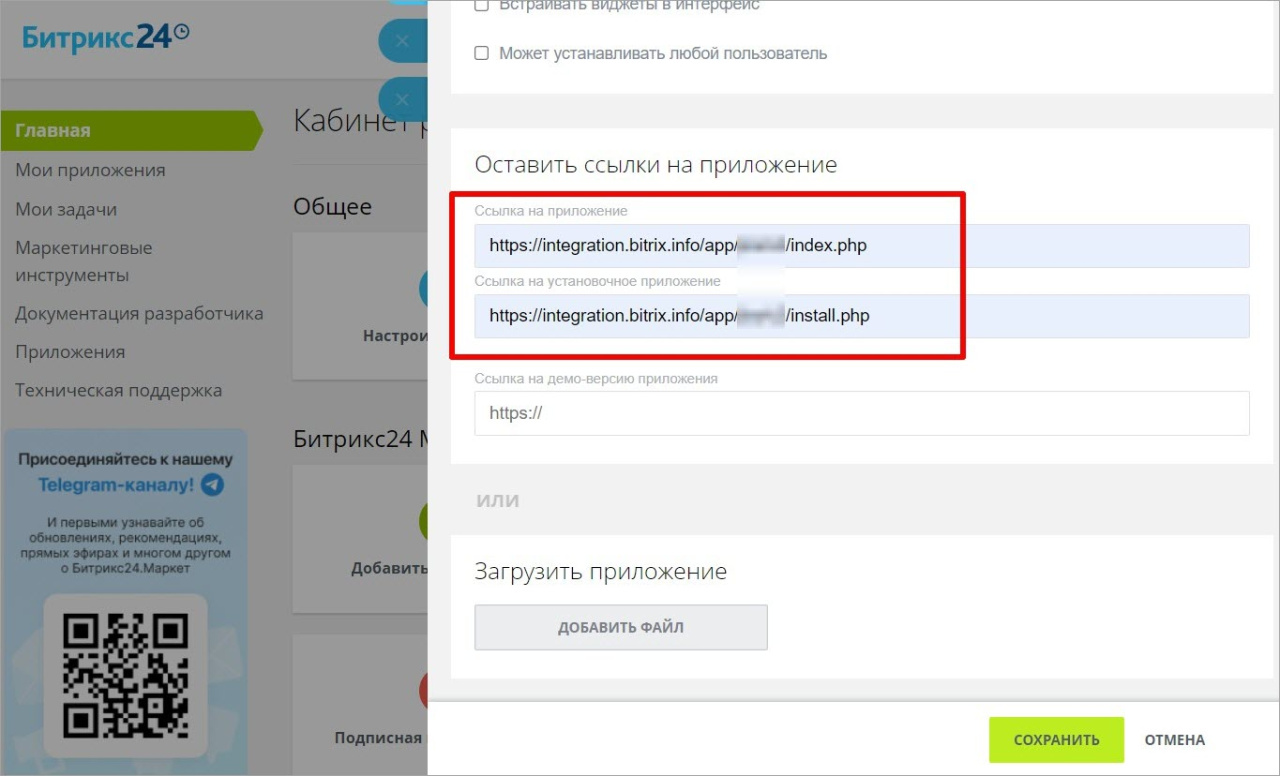
Task: Click Добавить файл button
Action: point(621,628)
